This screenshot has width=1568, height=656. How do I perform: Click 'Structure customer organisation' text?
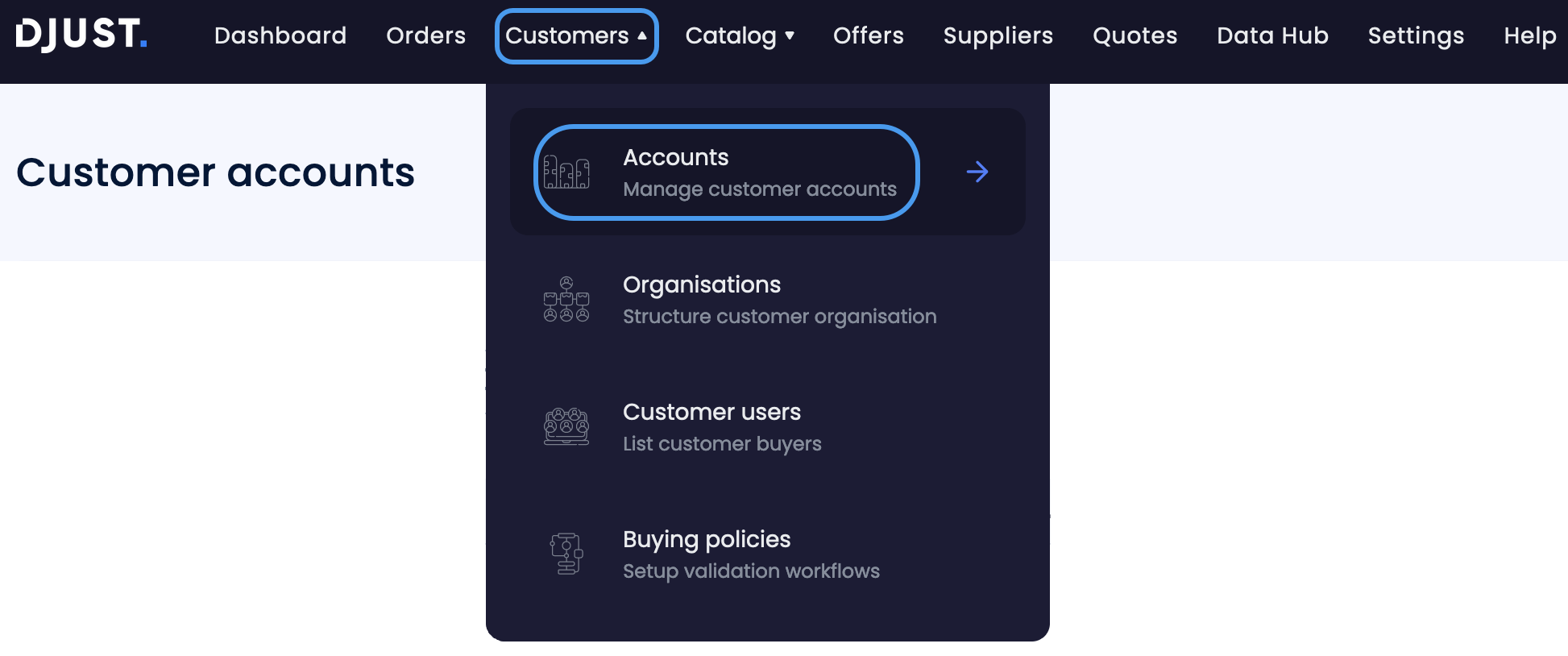pyautogui.click(x=780, y=317)
